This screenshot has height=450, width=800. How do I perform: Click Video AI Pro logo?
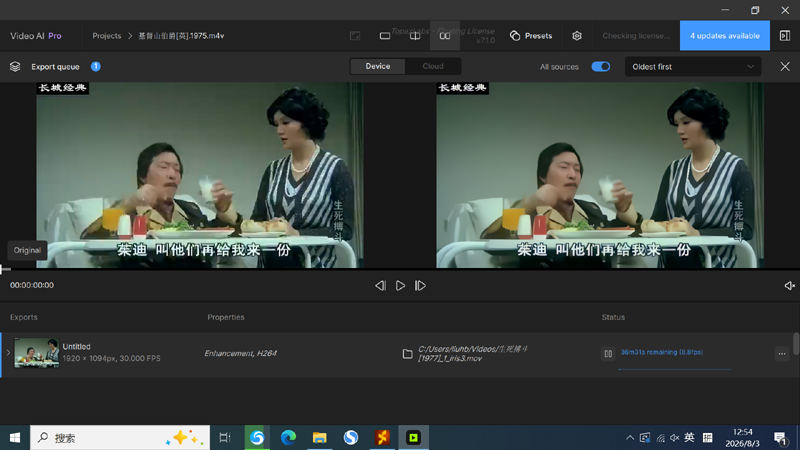(36, 36)
